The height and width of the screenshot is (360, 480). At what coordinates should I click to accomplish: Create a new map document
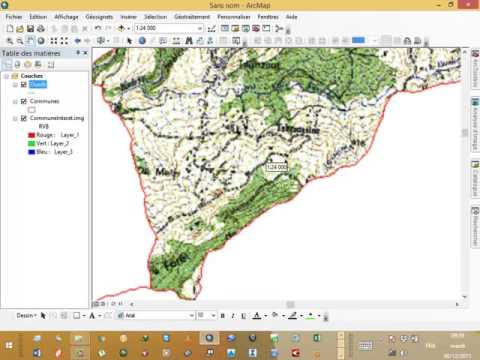10,29
